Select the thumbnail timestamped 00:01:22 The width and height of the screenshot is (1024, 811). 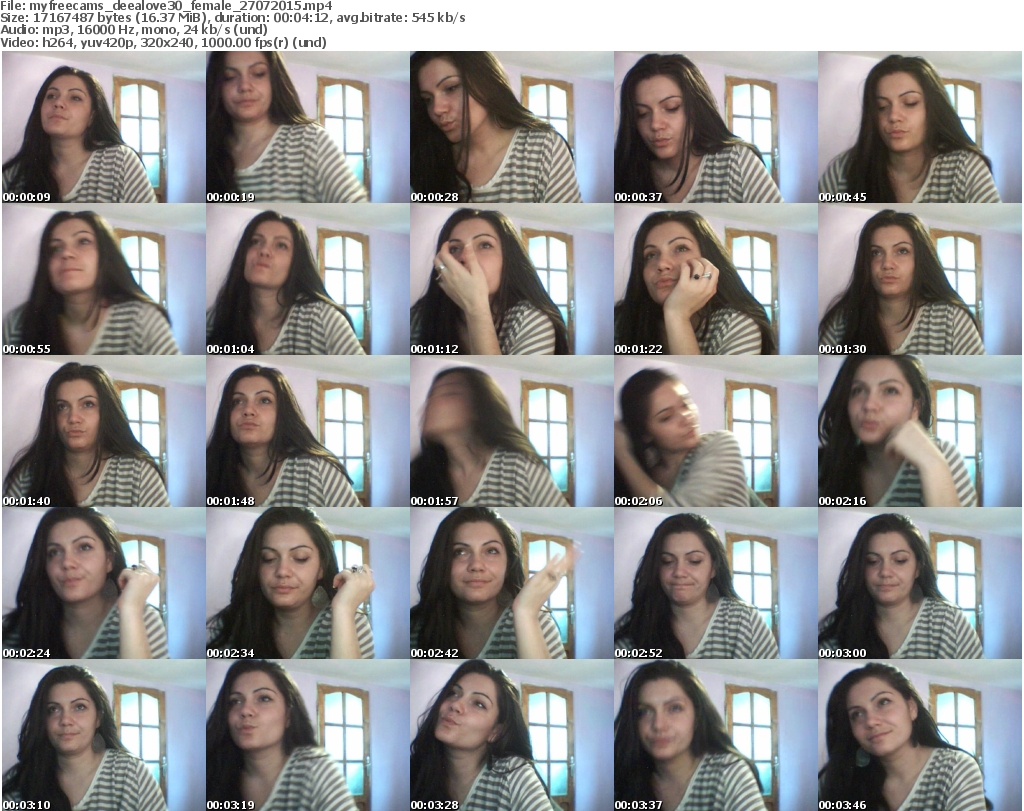(x=716, y=279)
